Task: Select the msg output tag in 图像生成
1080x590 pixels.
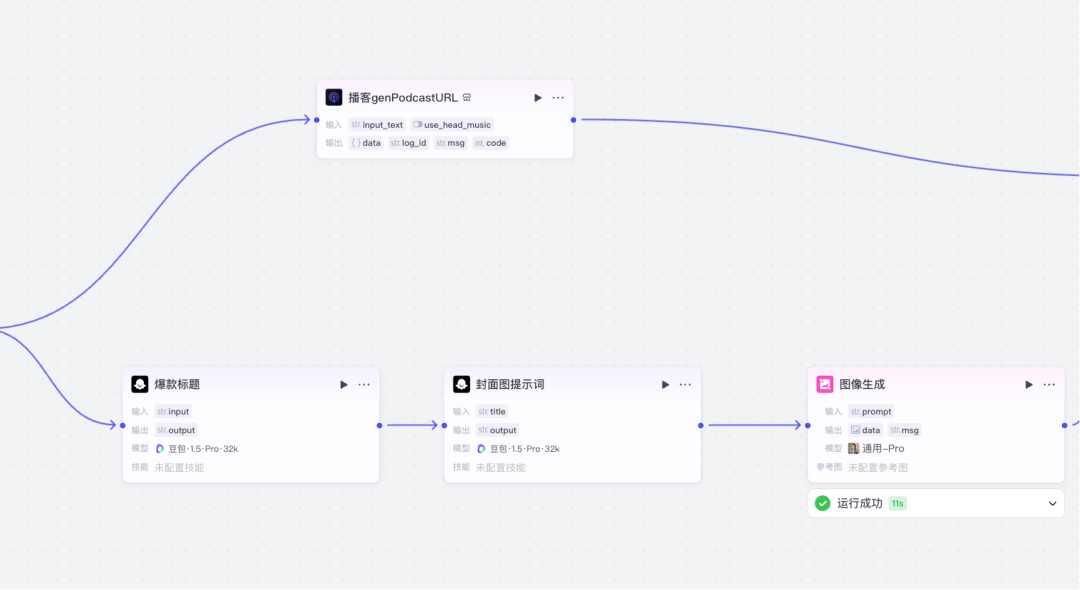Action: (x=904, y=430)
